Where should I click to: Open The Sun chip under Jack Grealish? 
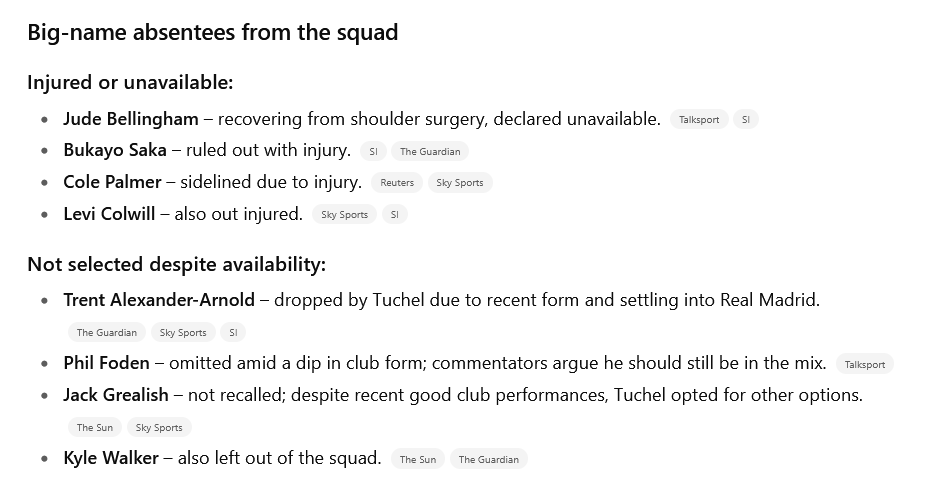pyautogui.click(x=95, y=427)
